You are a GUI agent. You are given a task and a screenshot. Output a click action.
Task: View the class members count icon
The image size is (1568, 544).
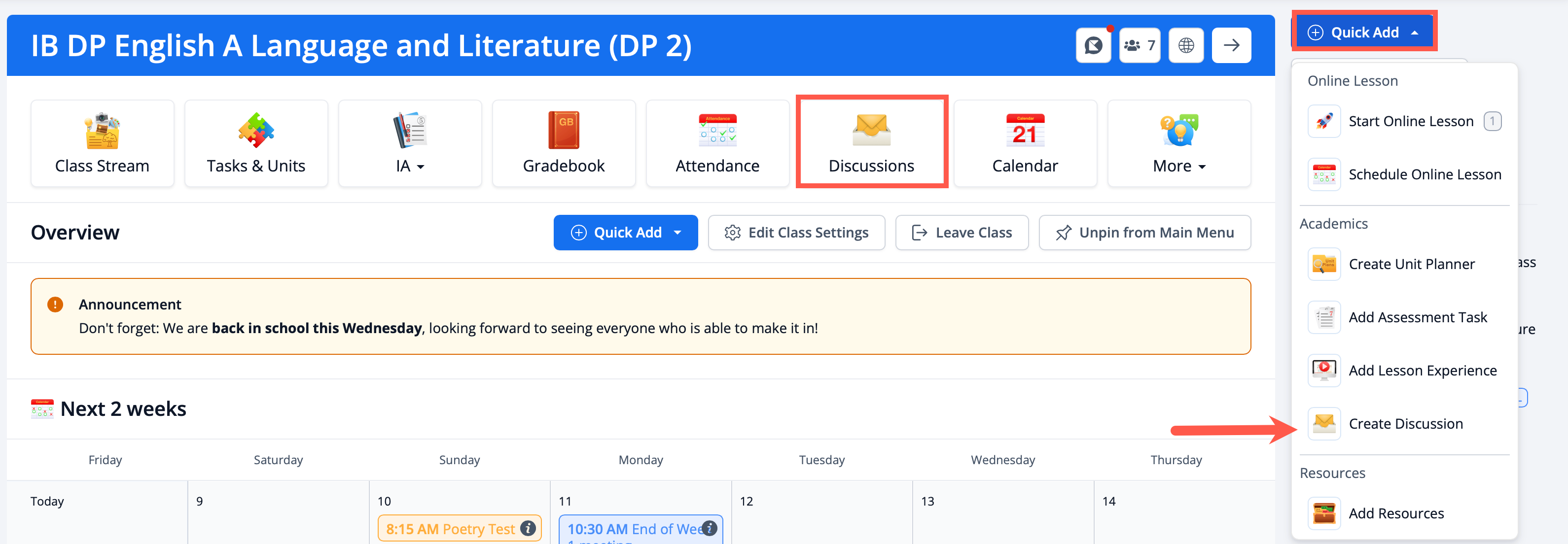(1139, 46)
